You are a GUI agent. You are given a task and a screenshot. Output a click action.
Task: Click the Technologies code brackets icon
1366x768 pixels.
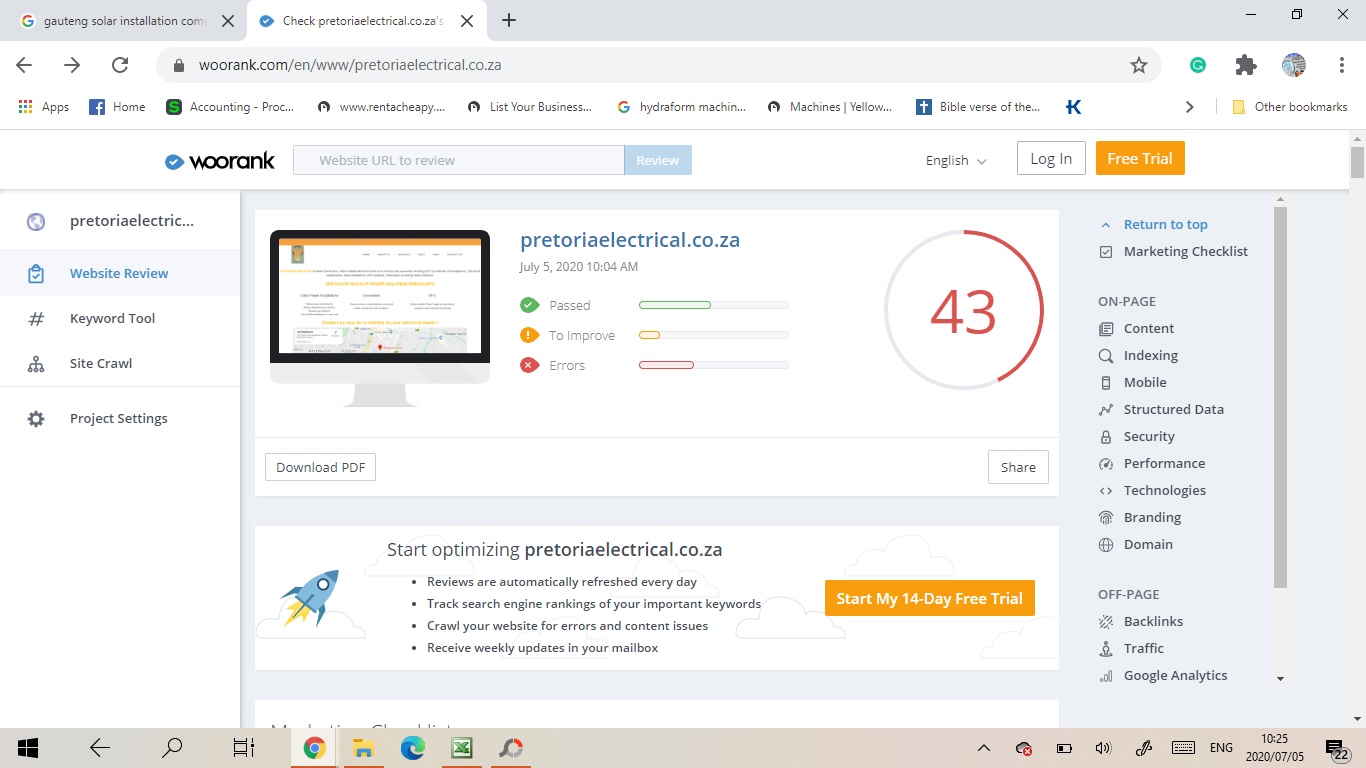(1106, 491)
